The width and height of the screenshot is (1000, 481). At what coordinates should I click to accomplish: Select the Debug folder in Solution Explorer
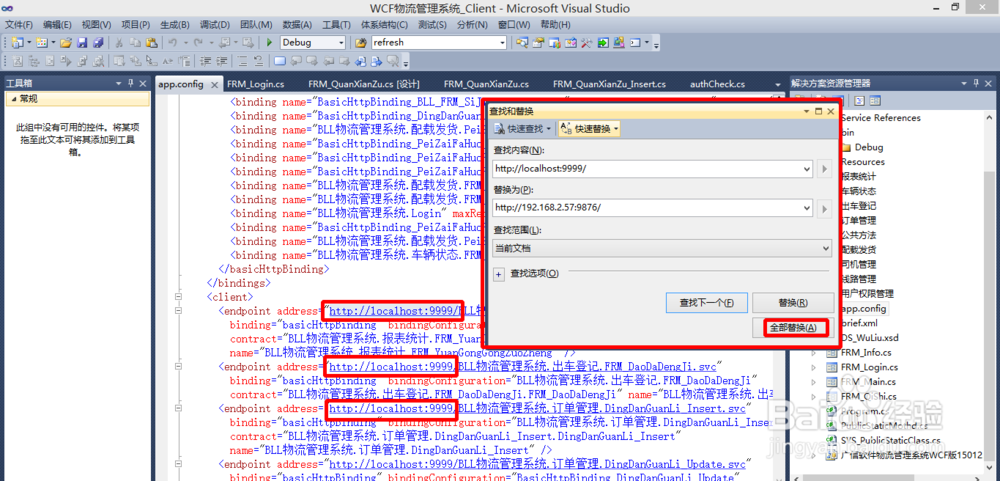coord(869,147)
